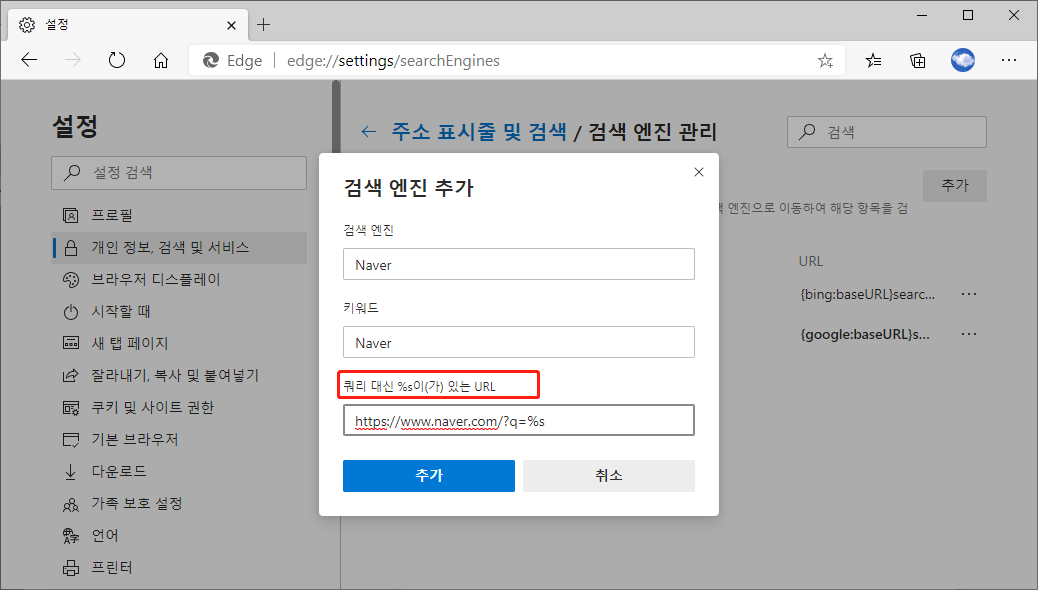Maximize the Edge window
The image size is (1038, 590).
pos(967,15)
